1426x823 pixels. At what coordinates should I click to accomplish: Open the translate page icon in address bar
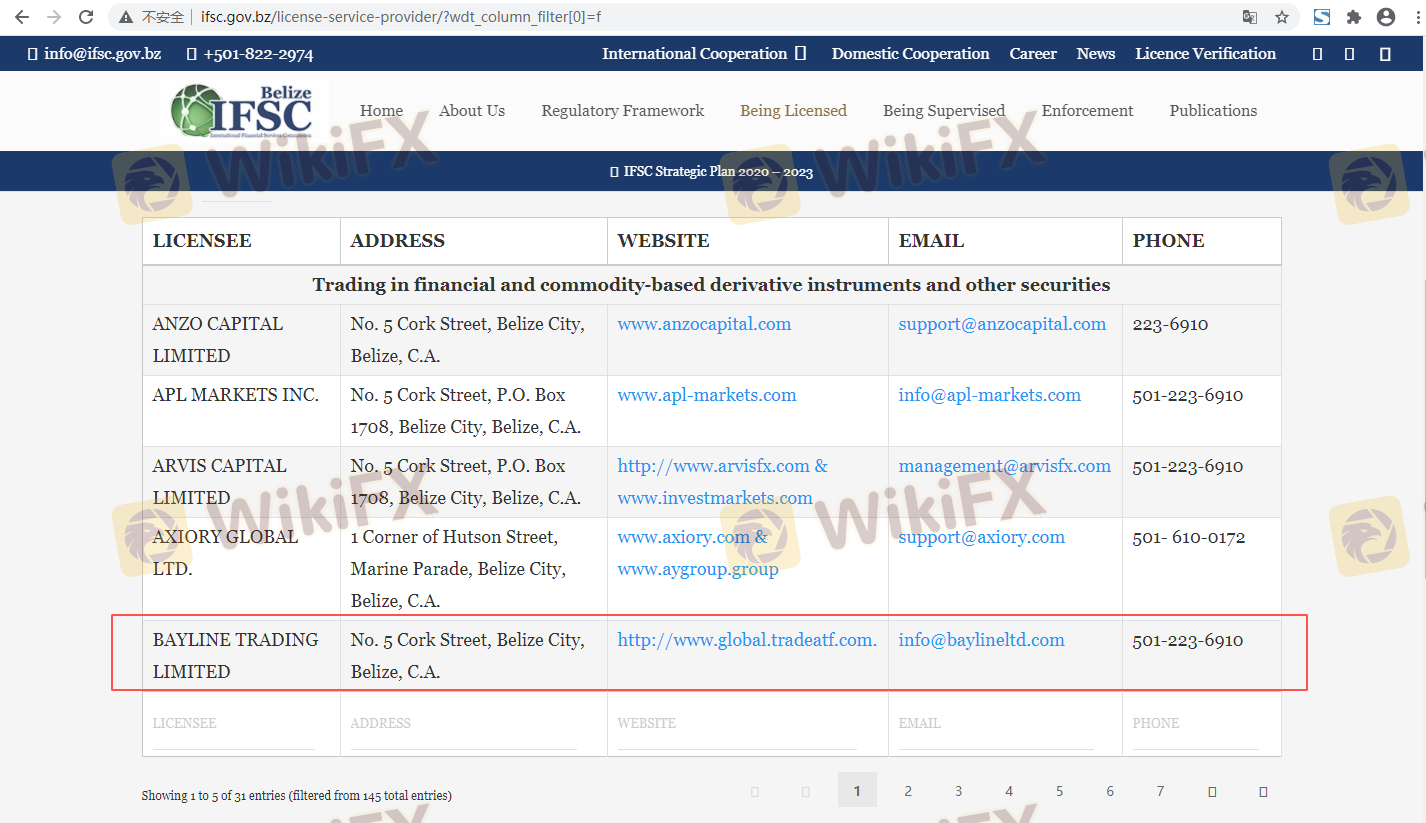[1250, 17]
